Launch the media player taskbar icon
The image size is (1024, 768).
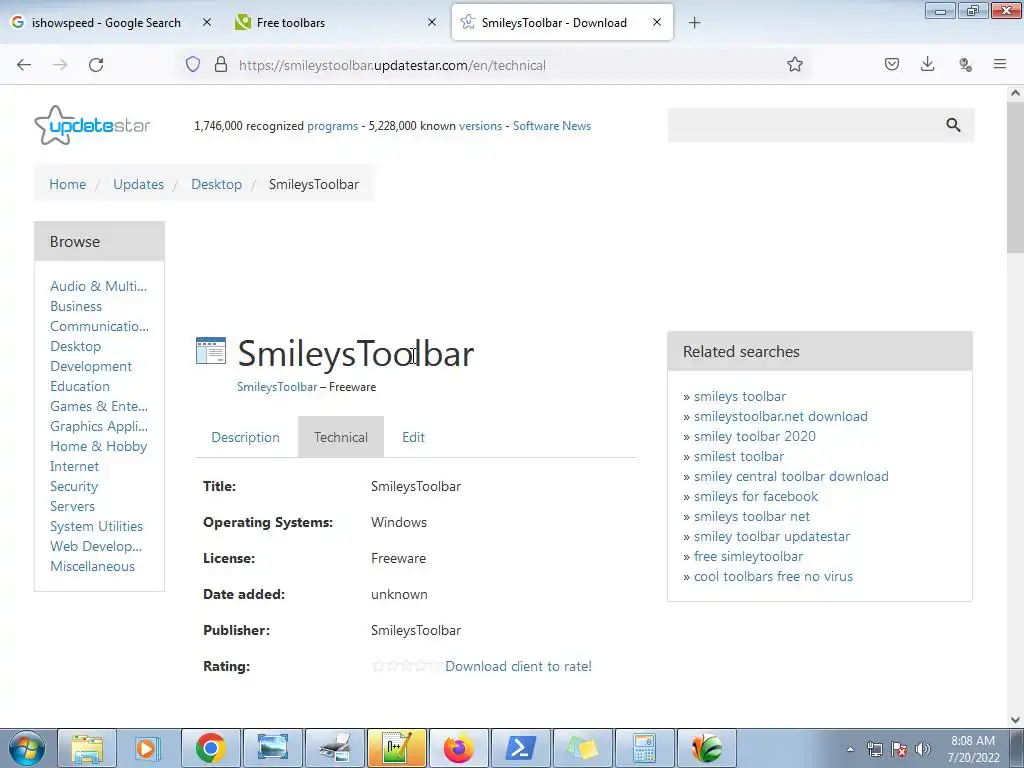tap(148, 748)
